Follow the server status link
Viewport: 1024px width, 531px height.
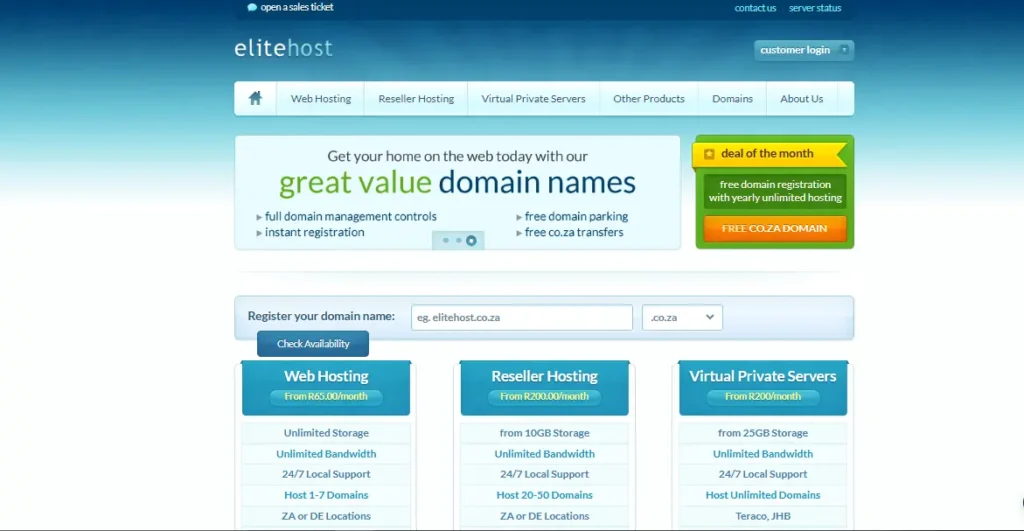(x=814, y=8)
